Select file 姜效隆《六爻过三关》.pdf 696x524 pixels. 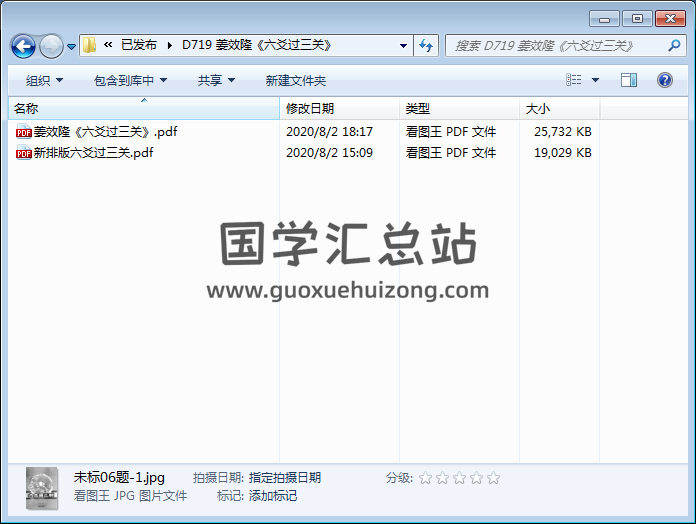[x=105, y=132]
